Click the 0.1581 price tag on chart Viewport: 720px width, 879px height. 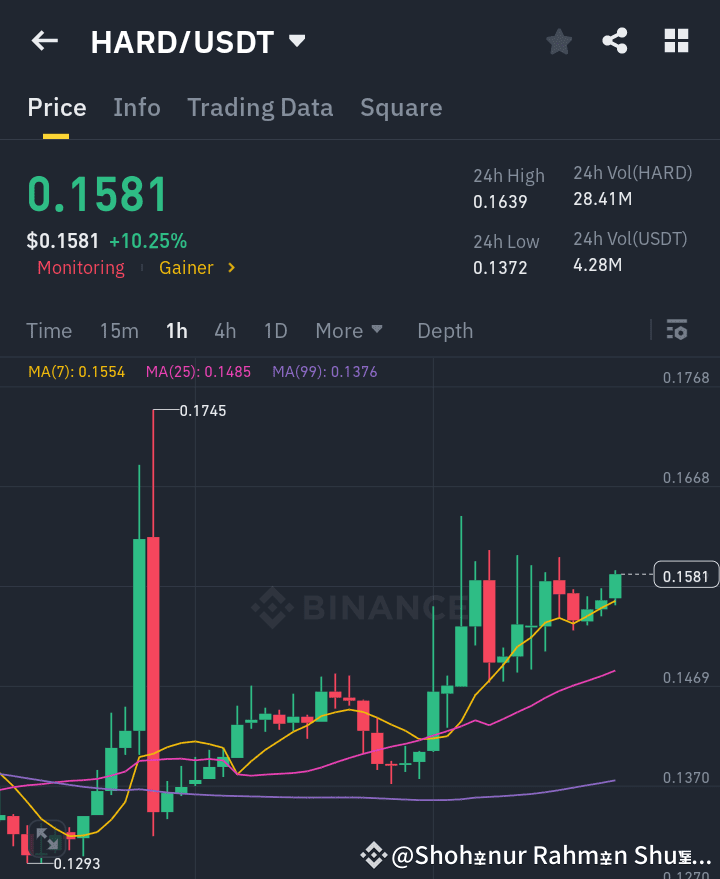point(686,575)
